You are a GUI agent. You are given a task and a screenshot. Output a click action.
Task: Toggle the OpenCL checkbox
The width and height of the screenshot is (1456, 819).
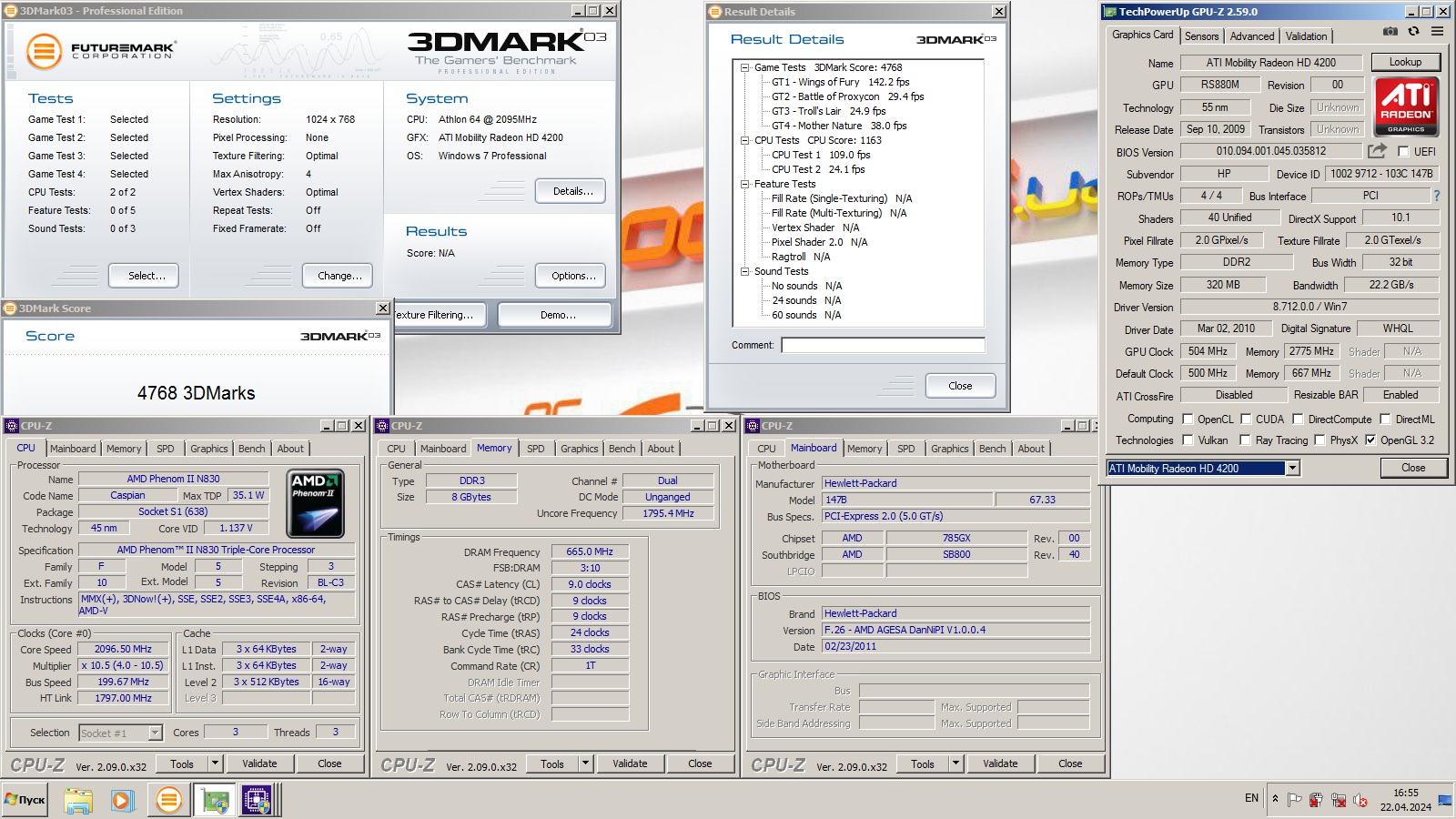1188,419
